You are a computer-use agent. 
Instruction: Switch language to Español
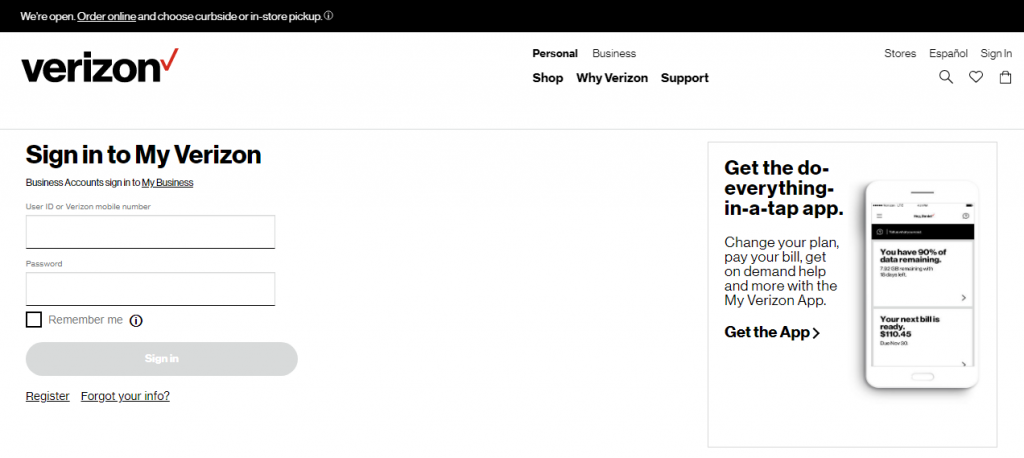tap(948, 53)
